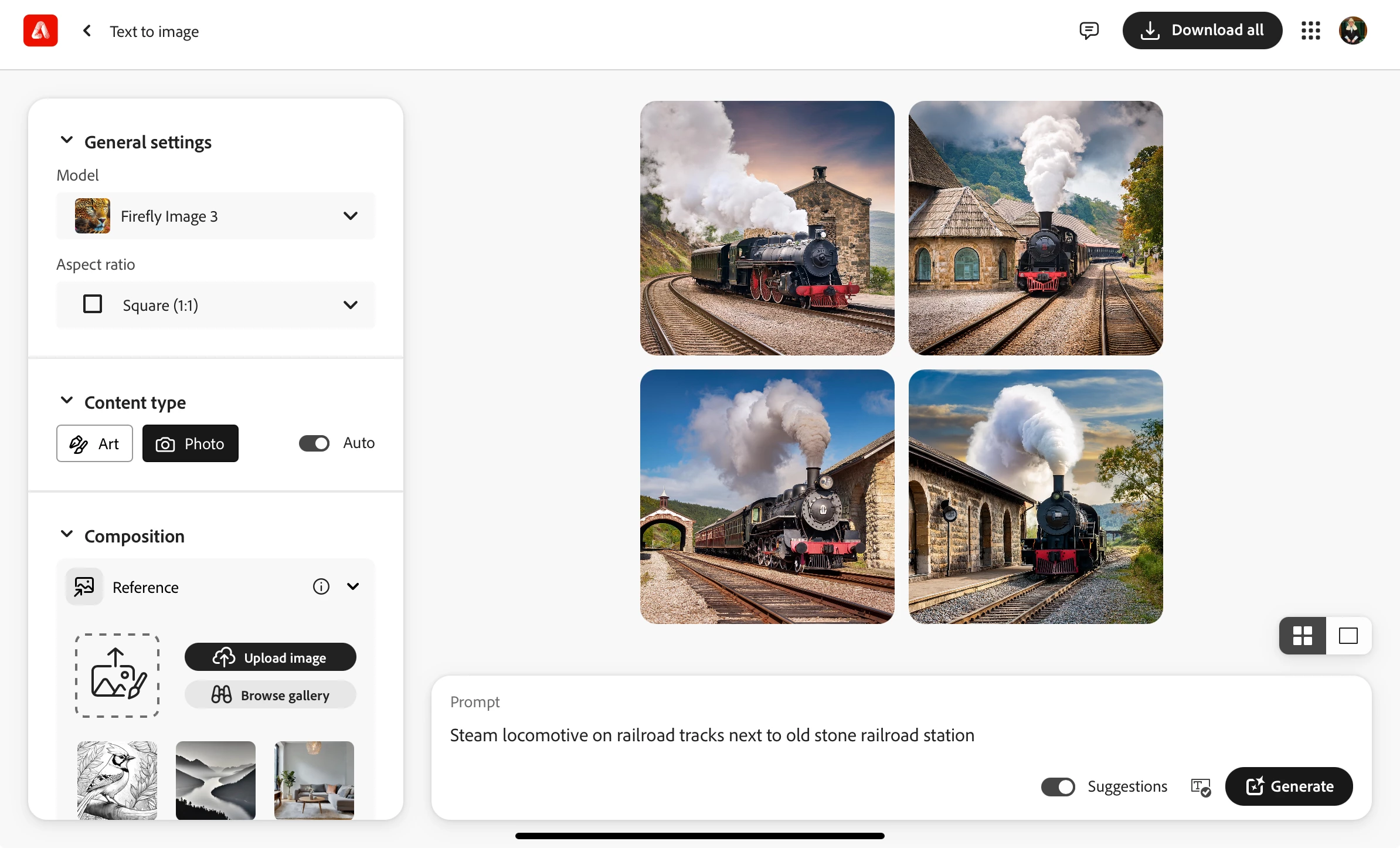
Task: Click the Download all button
Action: [x=1202, y=30]
